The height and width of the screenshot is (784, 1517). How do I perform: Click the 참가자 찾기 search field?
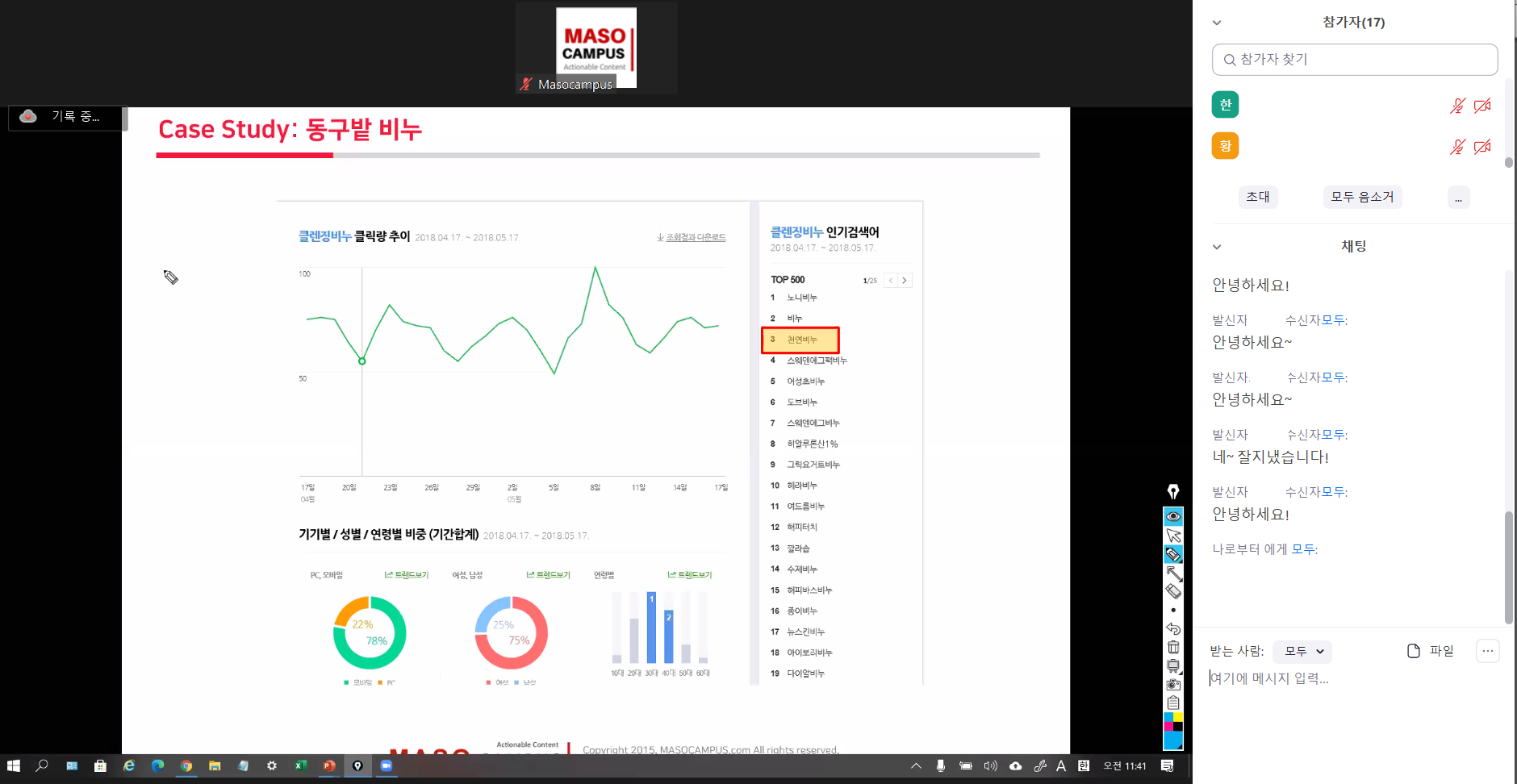1355,60
